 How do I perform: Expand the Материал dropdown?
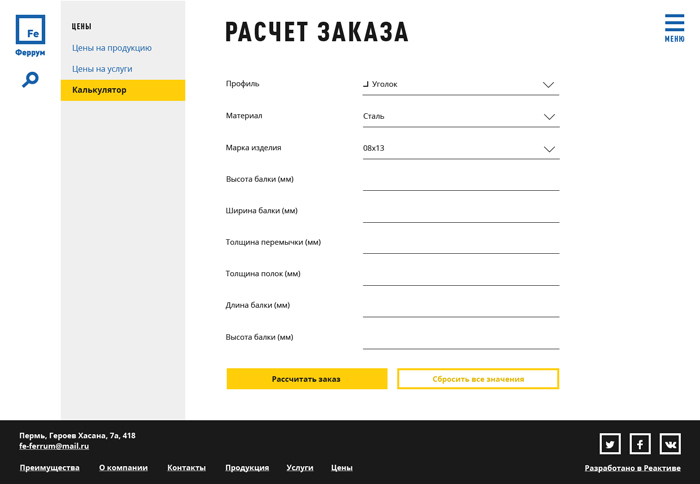(460, 117)
